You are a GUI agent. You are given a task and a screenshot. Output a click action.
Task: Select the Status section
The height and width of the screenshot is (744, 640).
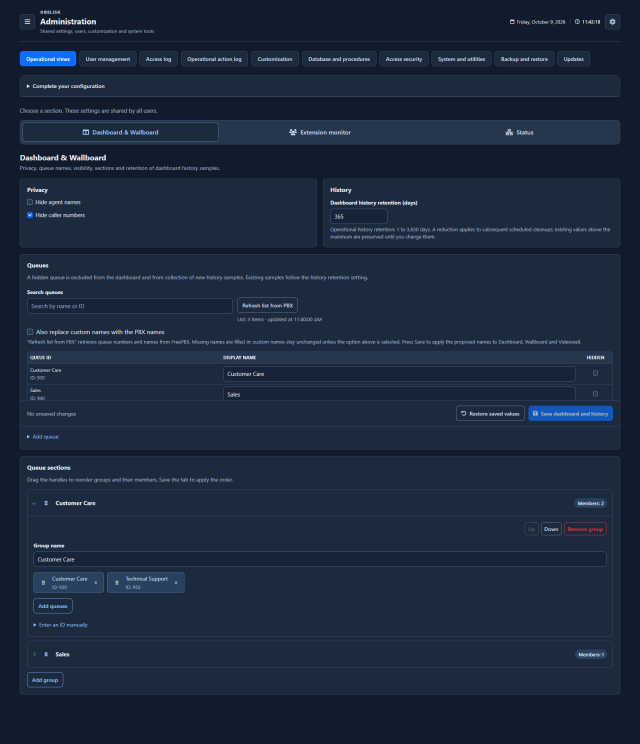[x=519, y=132]
